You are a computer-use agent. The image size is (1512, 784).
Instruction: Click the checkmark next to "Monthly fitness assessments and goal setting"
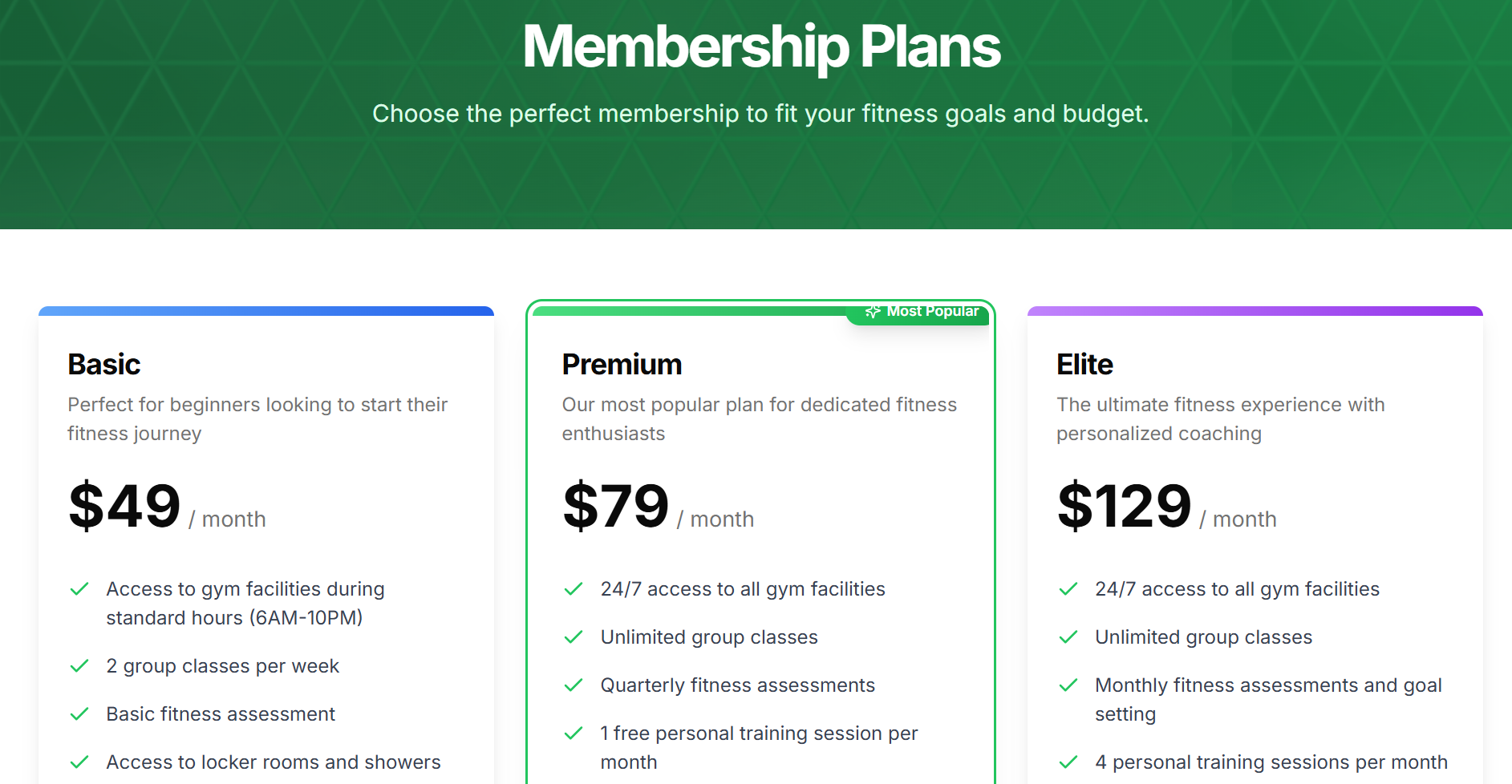coord(1068,685)
